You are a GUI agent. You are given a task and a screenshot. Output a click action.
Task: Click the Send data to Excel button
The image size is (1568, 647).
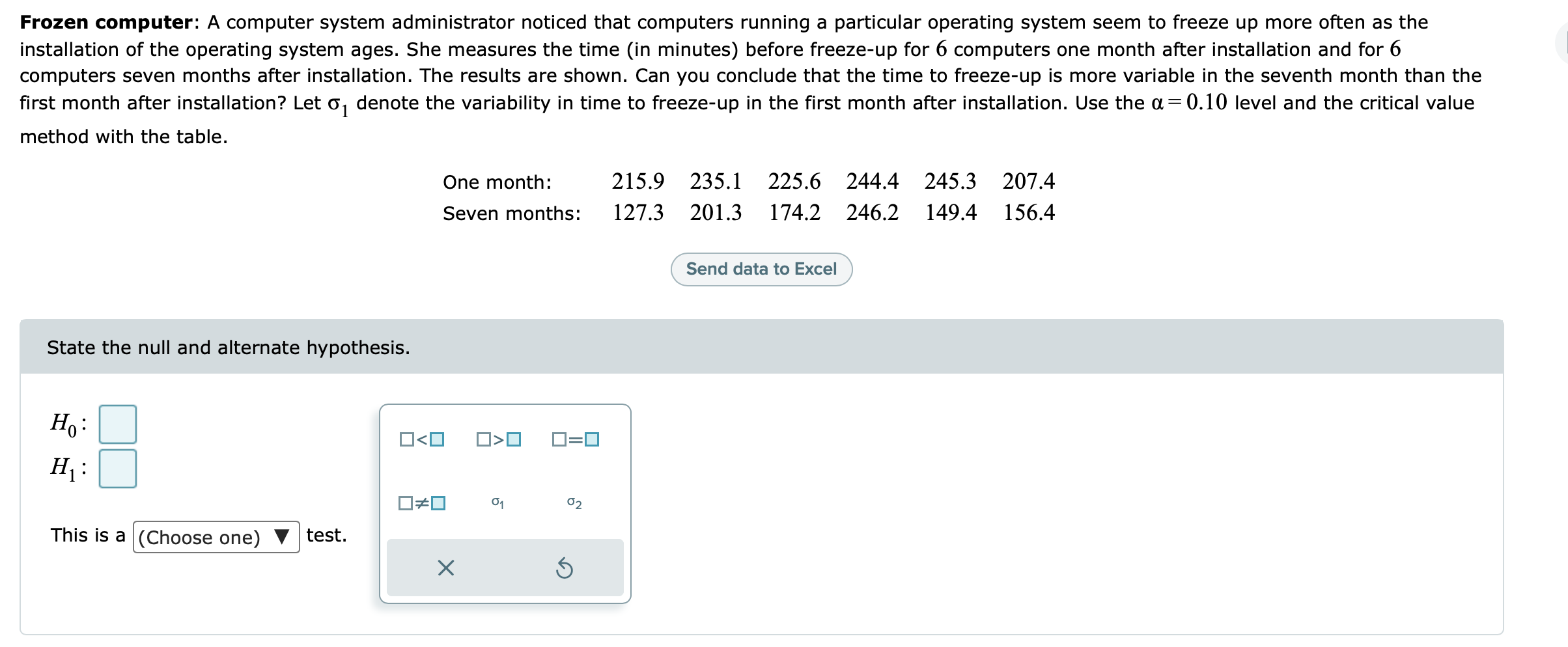pyautogui.click(x=762, y=269)
